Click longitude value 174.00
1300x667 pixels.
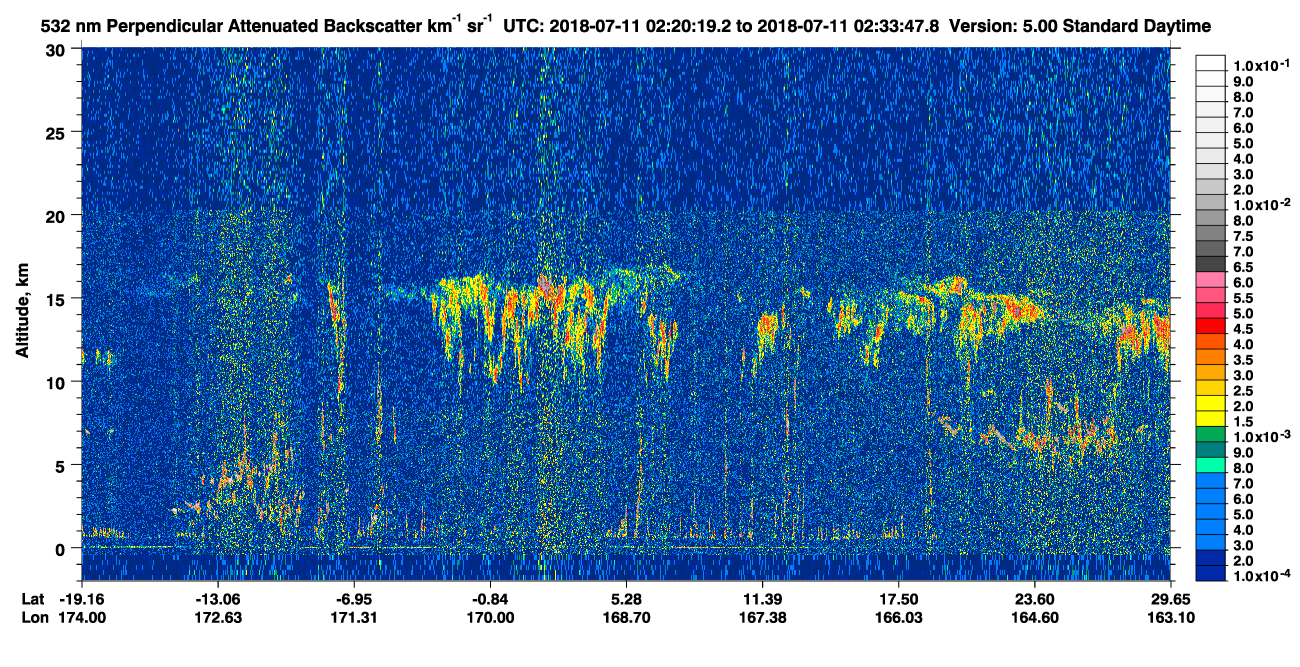[x=81, y=617]
